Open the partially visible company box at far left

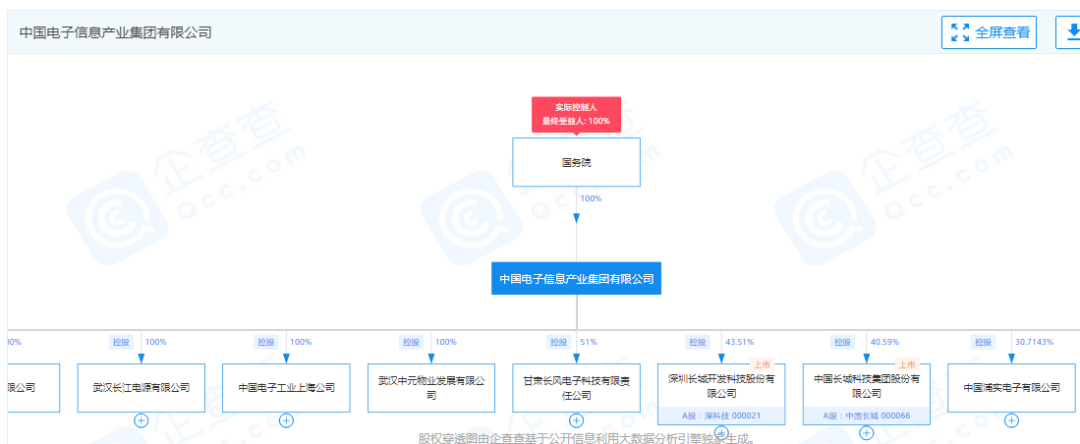pyautogui.click(x=34, y=388)
